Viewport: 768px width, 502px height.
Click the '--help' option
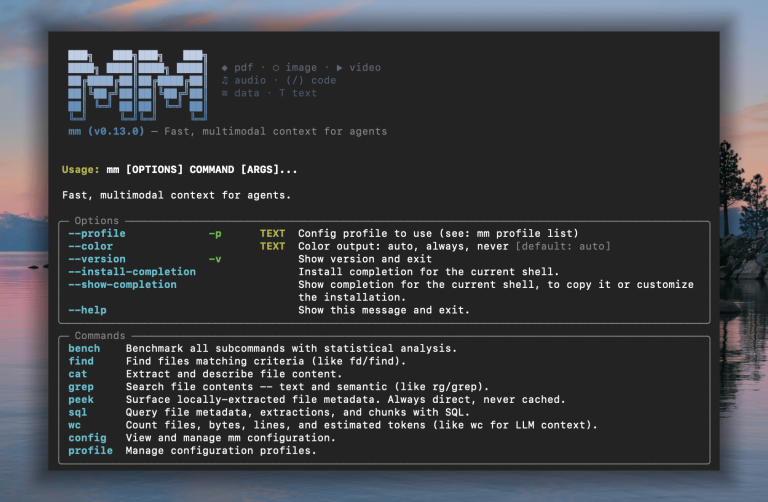(87, 310)
